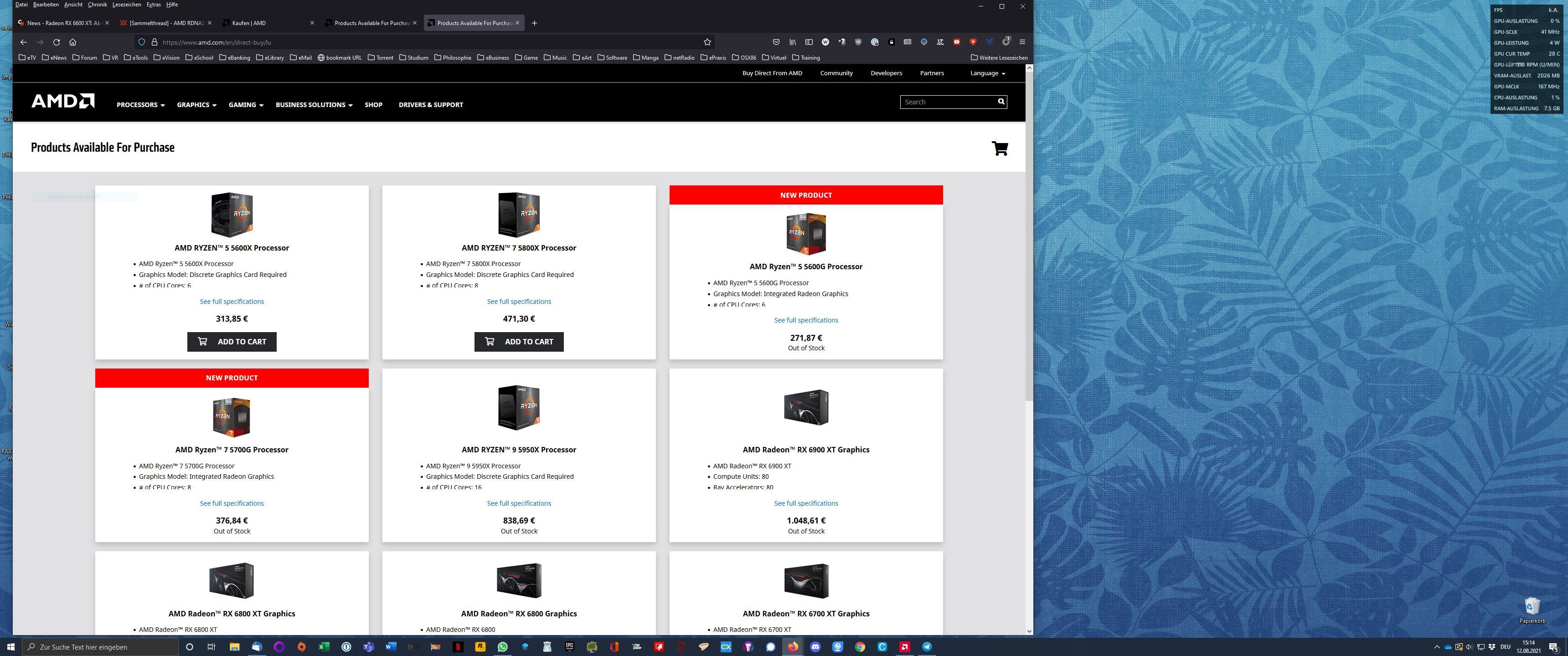Screen dimensions: 1568x656
Task: Open the uBlock Origin shield extension
Action: 858,42
